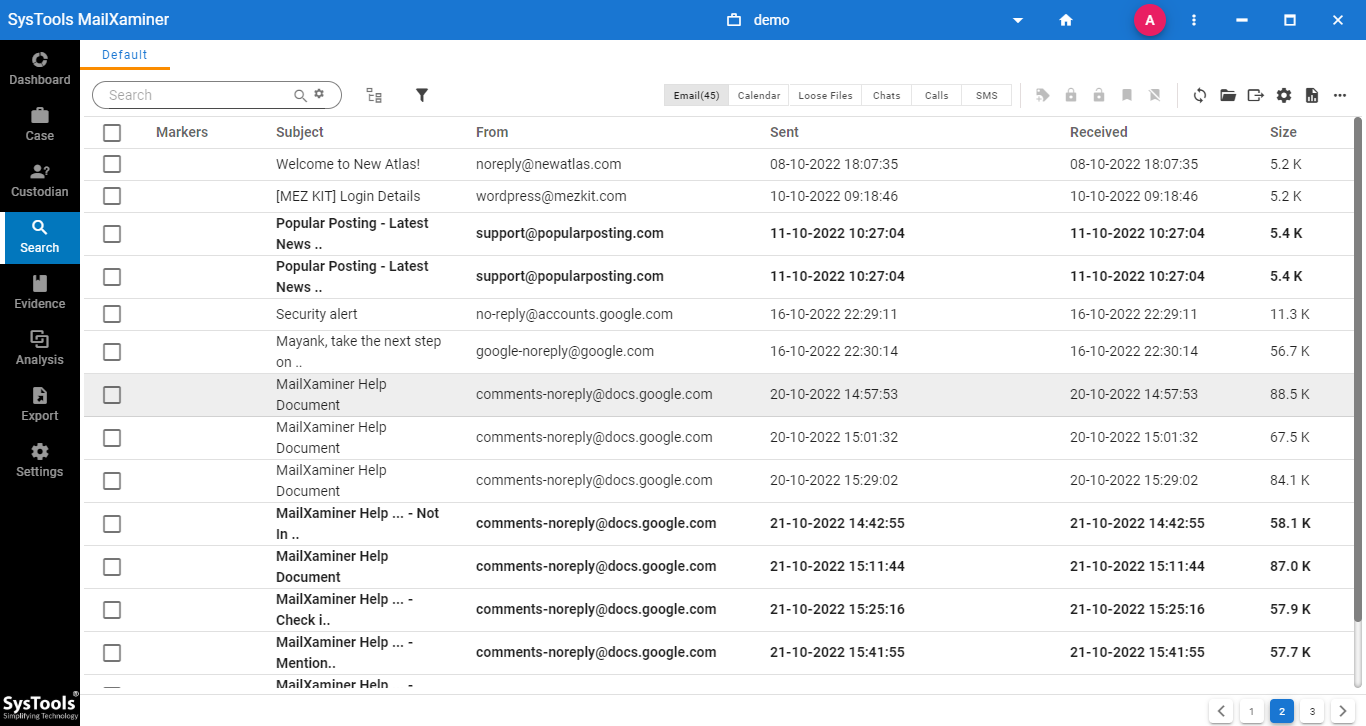Click the first lock icon in toolbar
Viewport: 1366px width, 726px height.
pos(1071,95)
